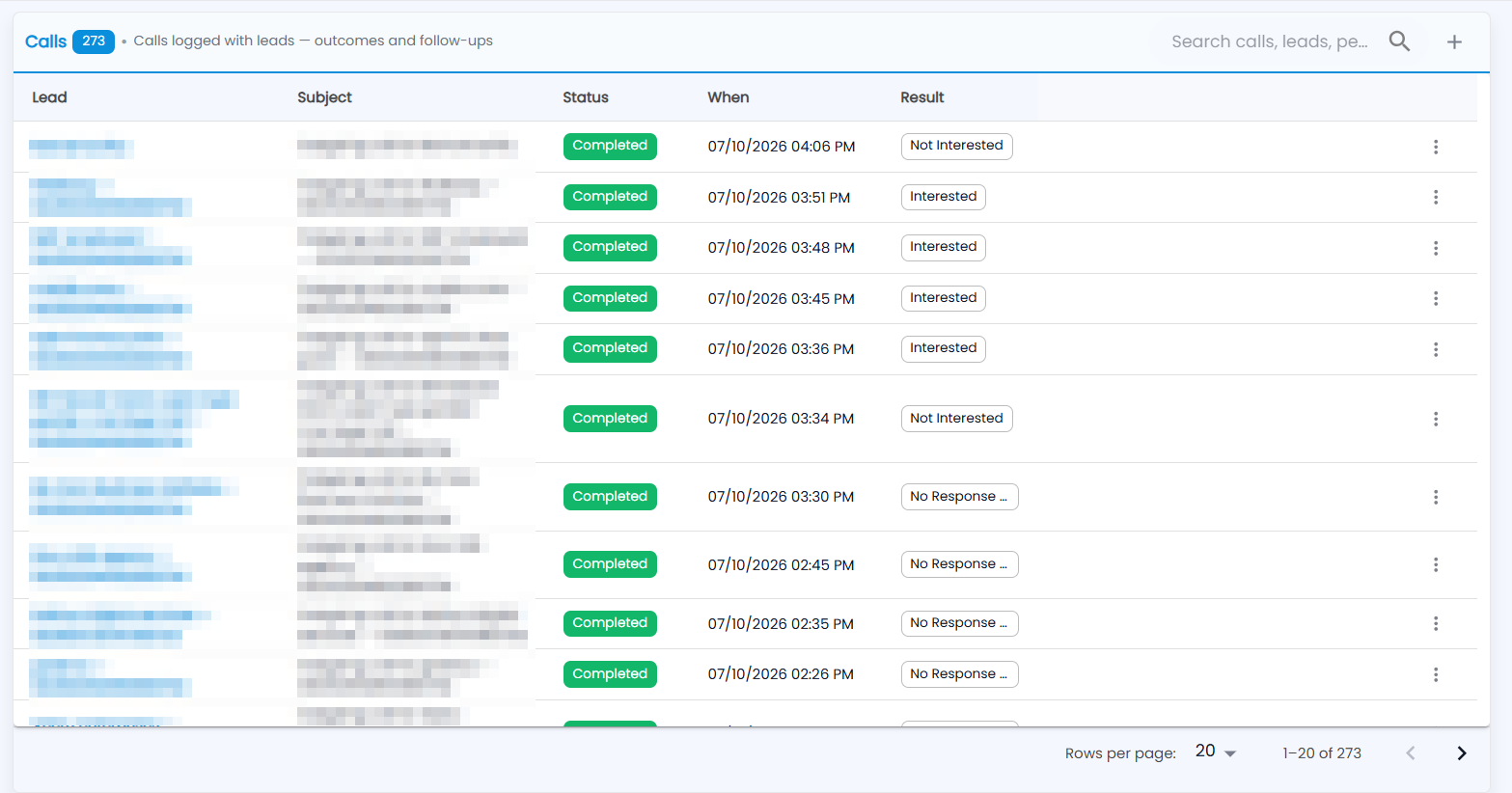Sort by the When column header
1512x793 pixels.
tap(729, 97)
